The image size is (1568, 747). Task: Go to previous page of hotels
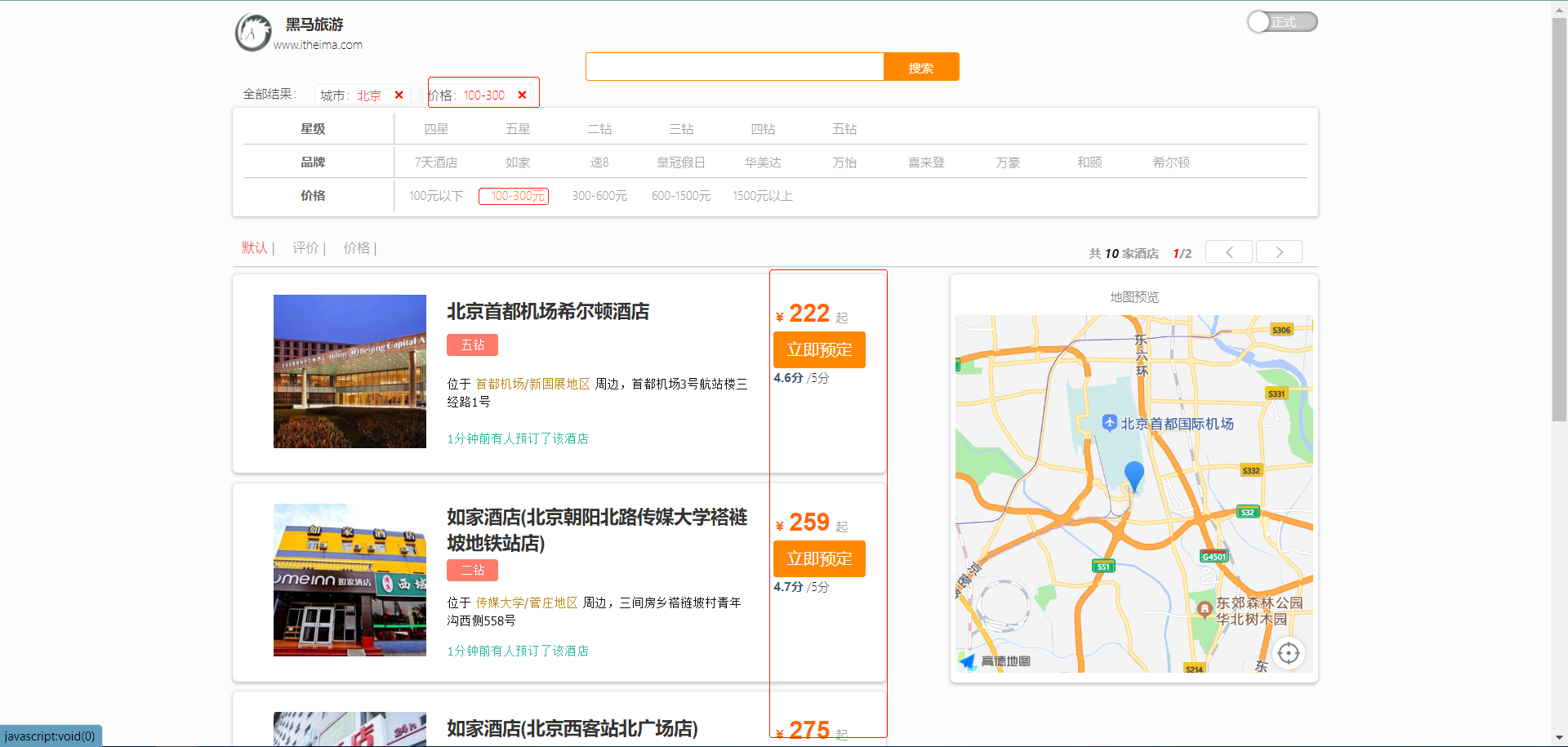click(x=1229, y=252)
